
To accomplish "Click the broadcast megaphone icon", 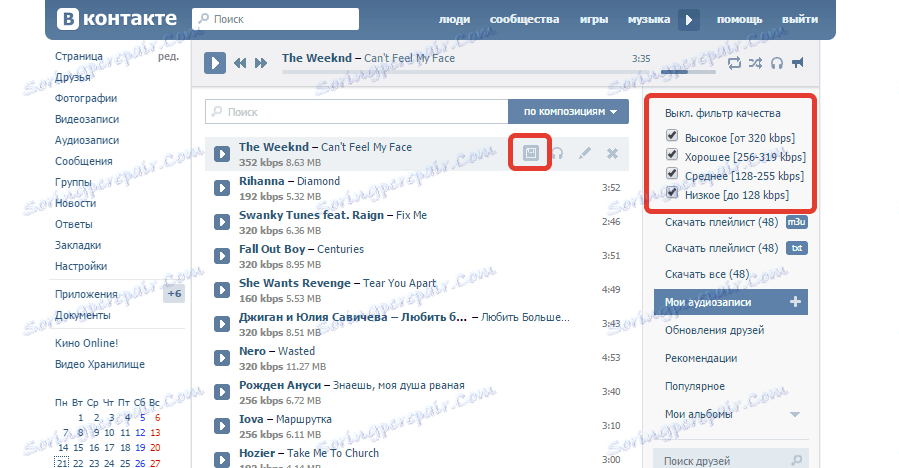I will (x=798, y=63).
